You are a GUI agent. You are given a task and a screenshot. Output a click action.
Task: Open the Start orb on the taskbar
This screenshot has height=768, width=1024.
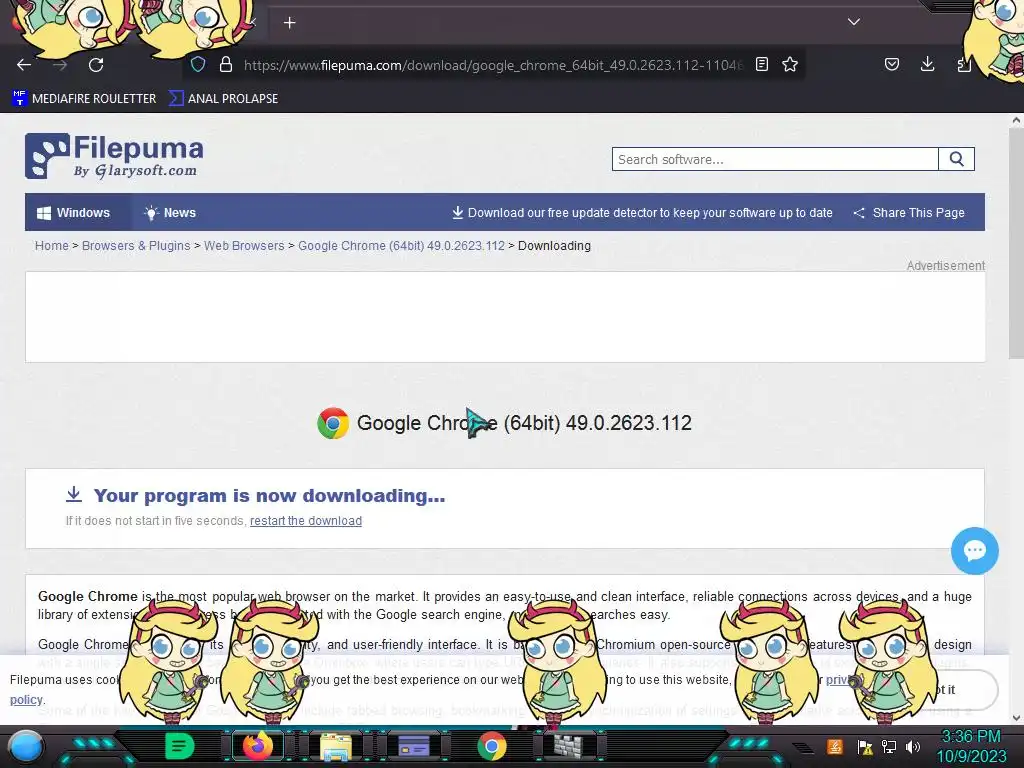(x=26, y=747)
